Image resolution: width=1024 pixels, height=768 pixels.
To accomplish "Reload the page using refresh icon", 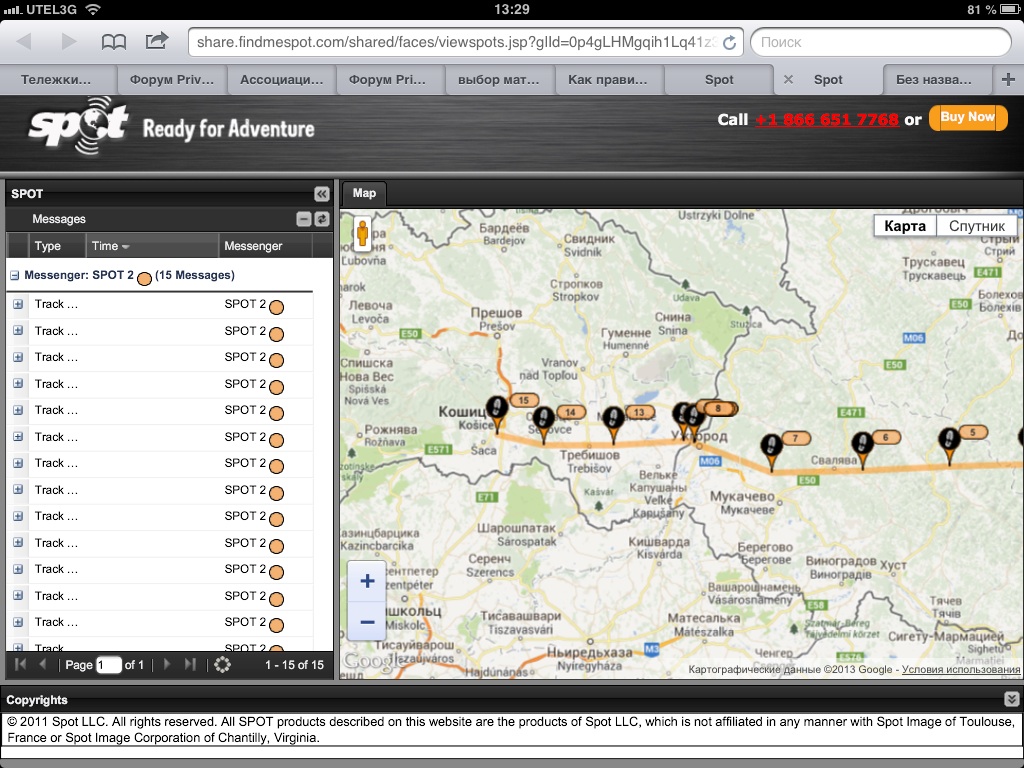I will 730,42.
